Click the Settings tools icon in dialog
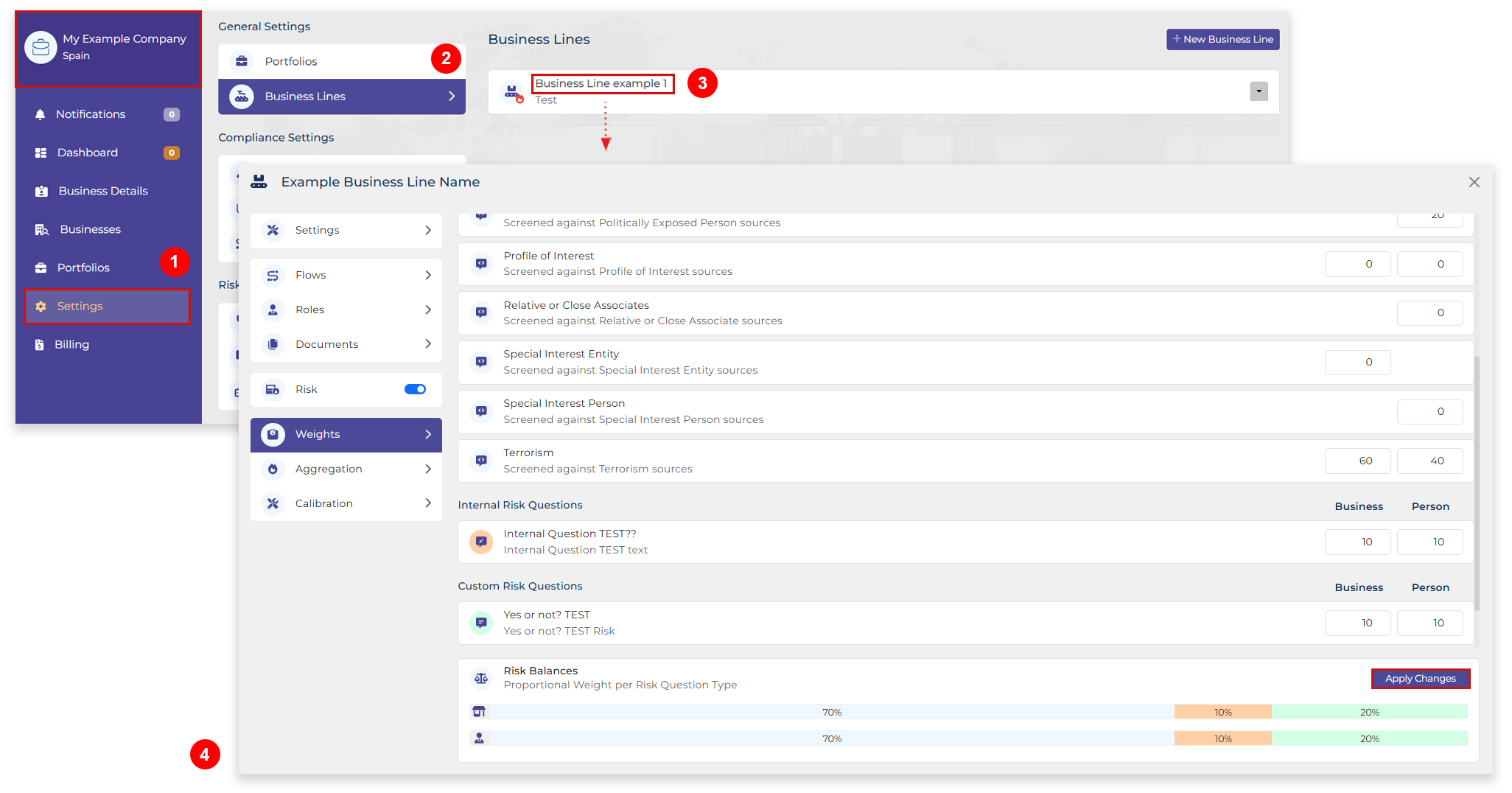This screenshot has width=1512, height=793. click(273, 230)
